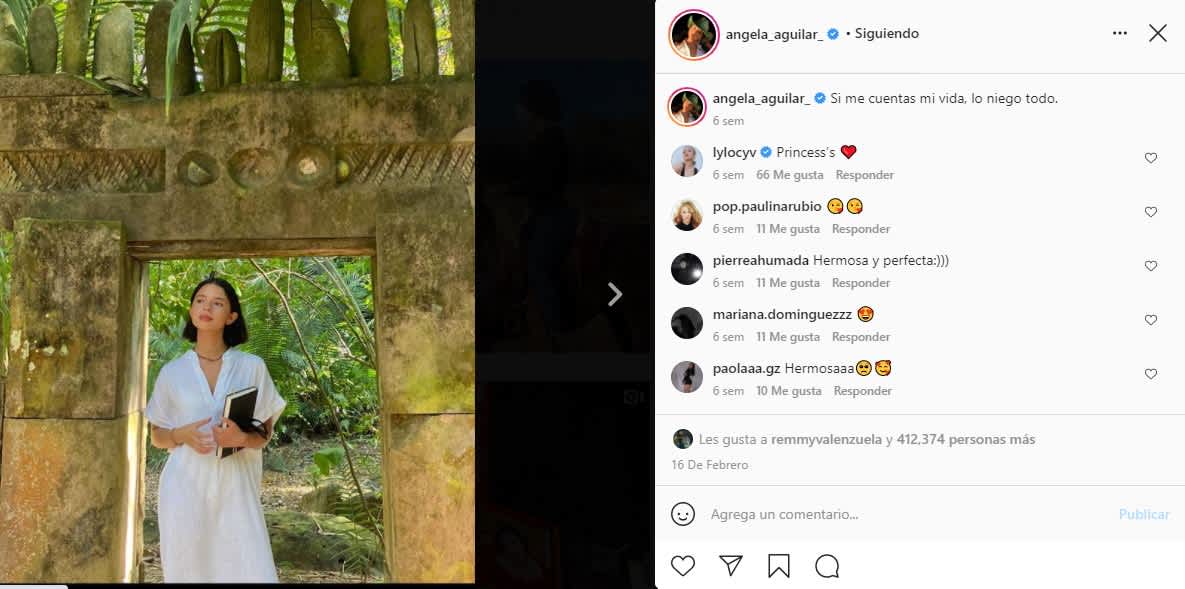View the 412,374 personas más likes list
Viewport: 1185px width, 589px height.
pyautogui.click(x=966, y=439)
